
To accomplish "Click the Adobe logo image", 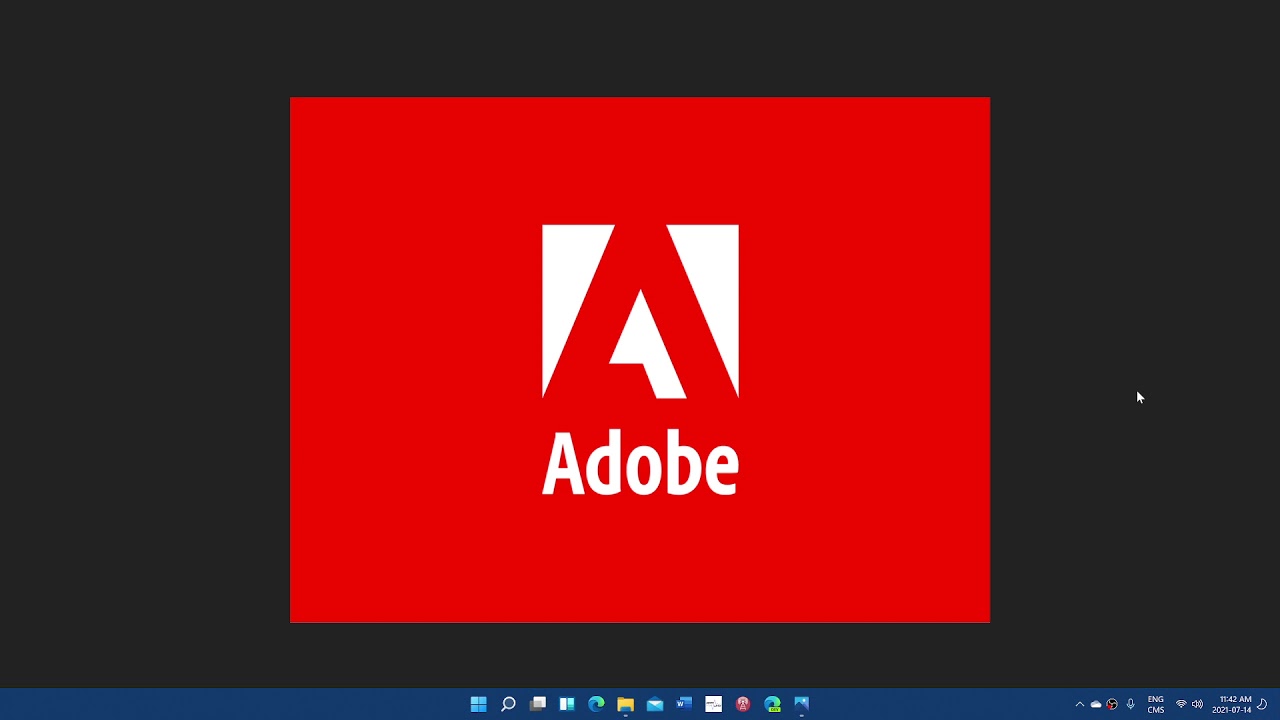I will [640, 360].
